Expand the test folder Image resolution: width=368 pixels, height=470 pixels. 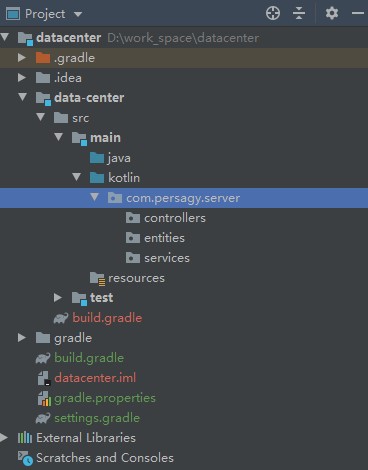[58, 297]
